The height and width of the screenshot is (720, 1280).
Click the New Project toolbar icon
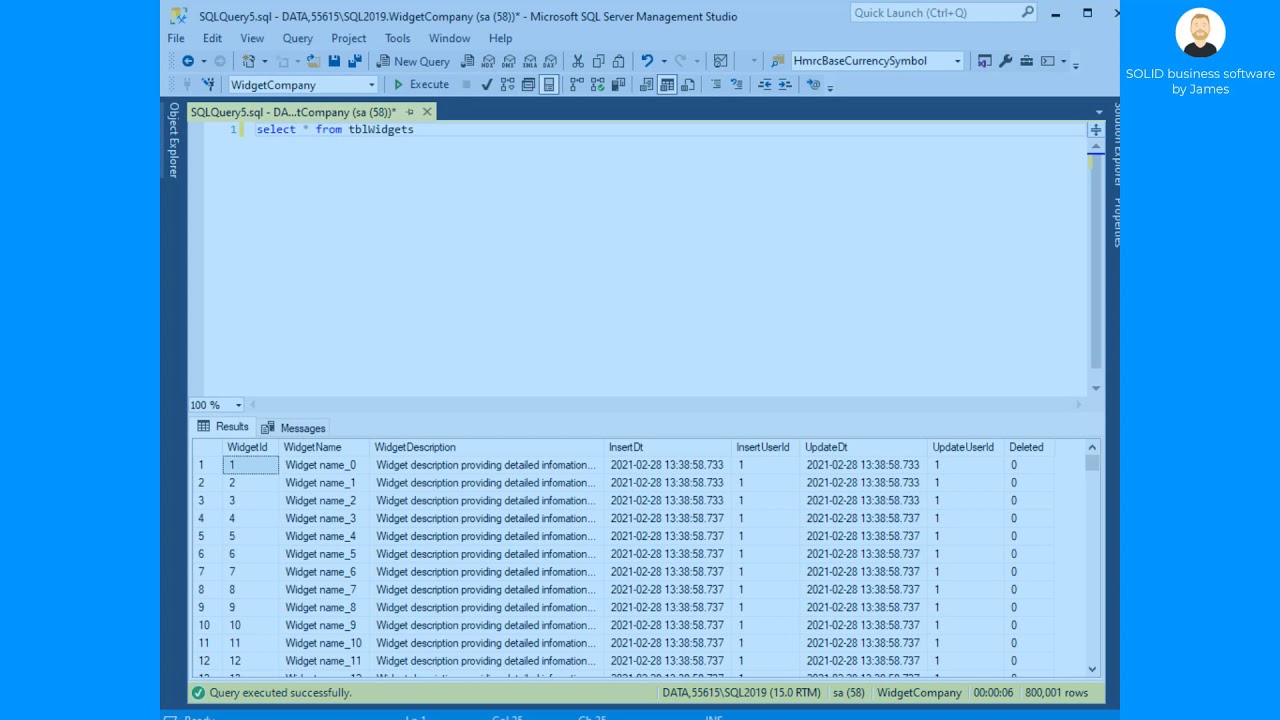coord(248,61)
